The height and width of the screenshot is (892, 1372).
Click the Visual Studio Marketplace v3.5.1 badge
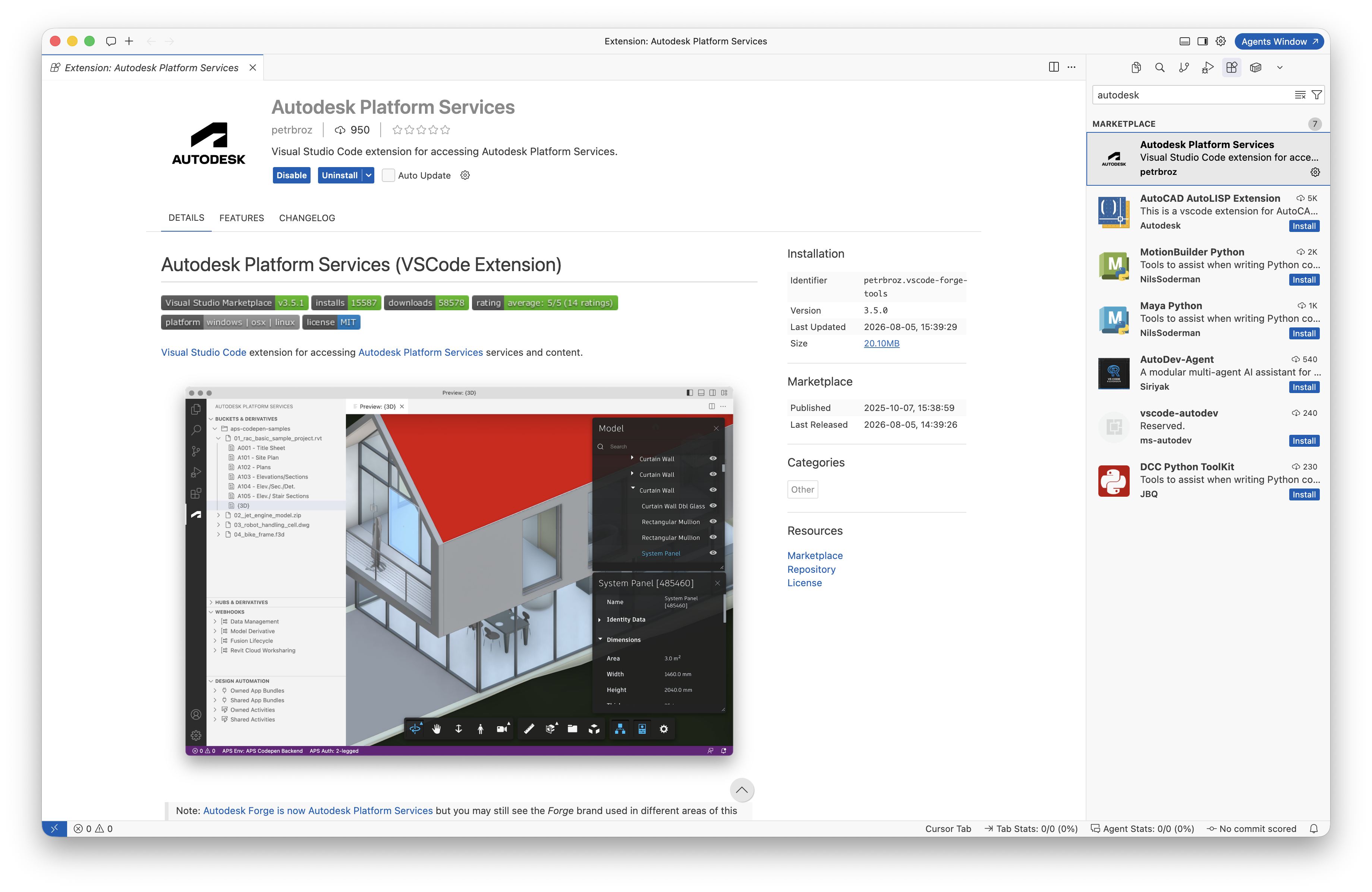click(234, 303)
